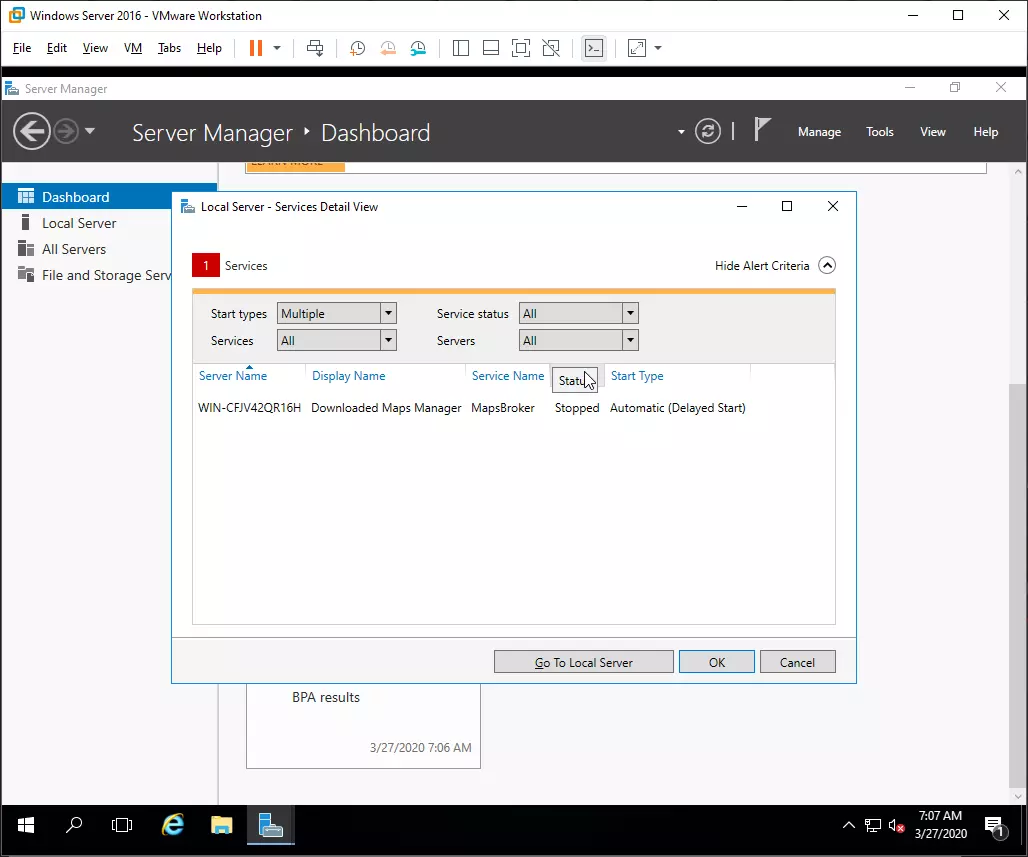Open the Server Manager View menu
Viewport: 1028px width, 857px height.
click(933, 132)
